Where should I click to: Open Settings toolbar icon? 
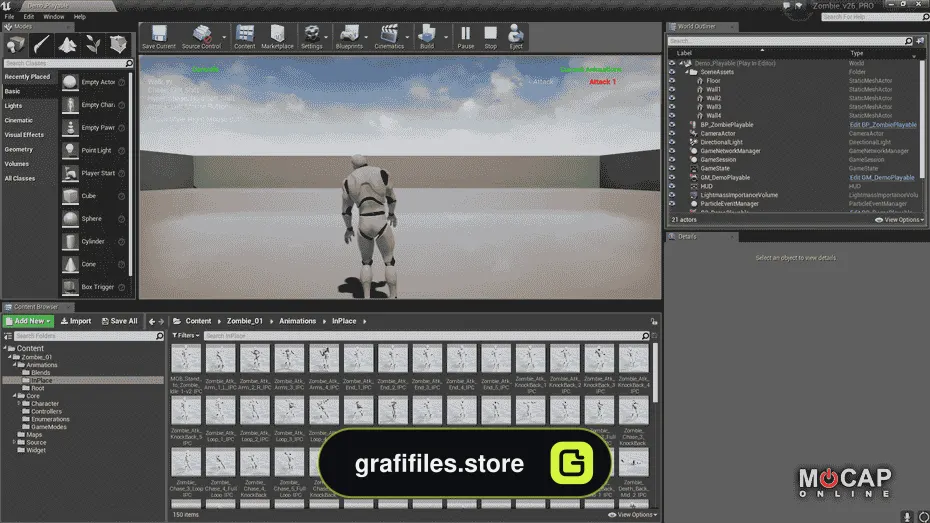[311, 37]
